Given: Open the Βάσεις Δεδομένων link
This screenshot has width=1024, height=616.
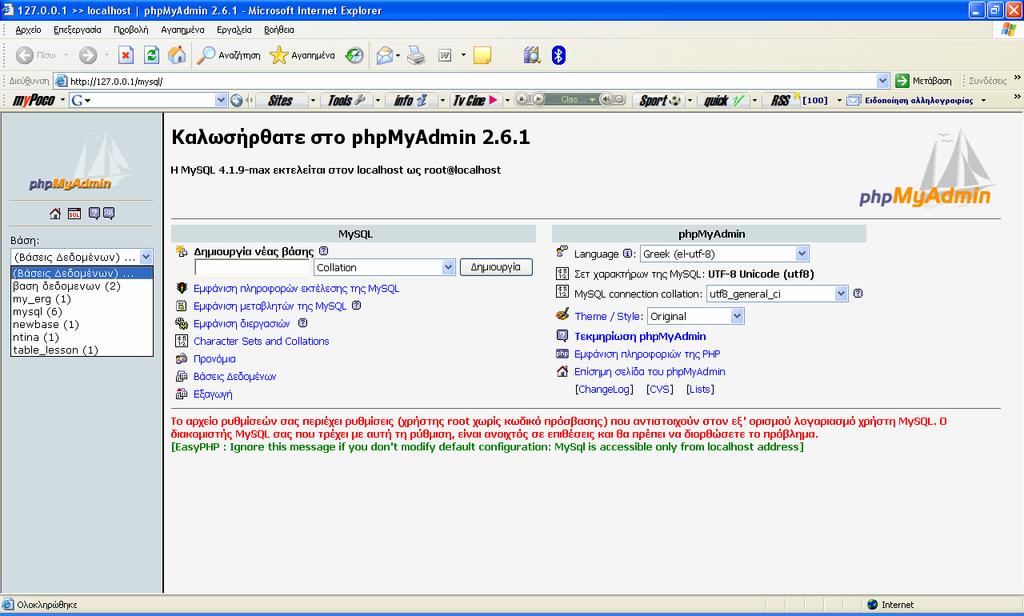Looking at the screenshot, I should click(x=234, y=376).
